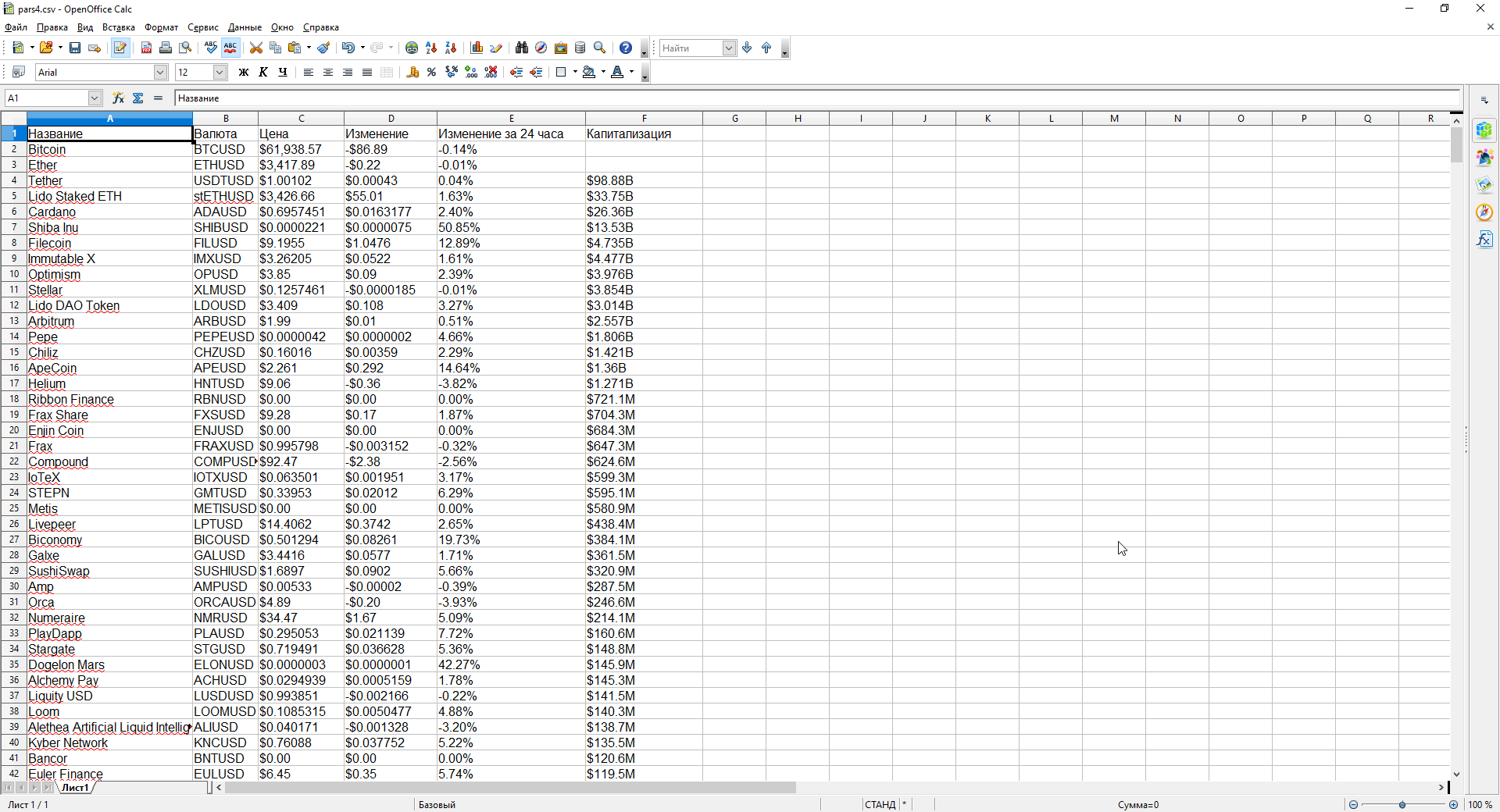
Task: Open the Zoom magnifier tool
Action: point(600,48)
